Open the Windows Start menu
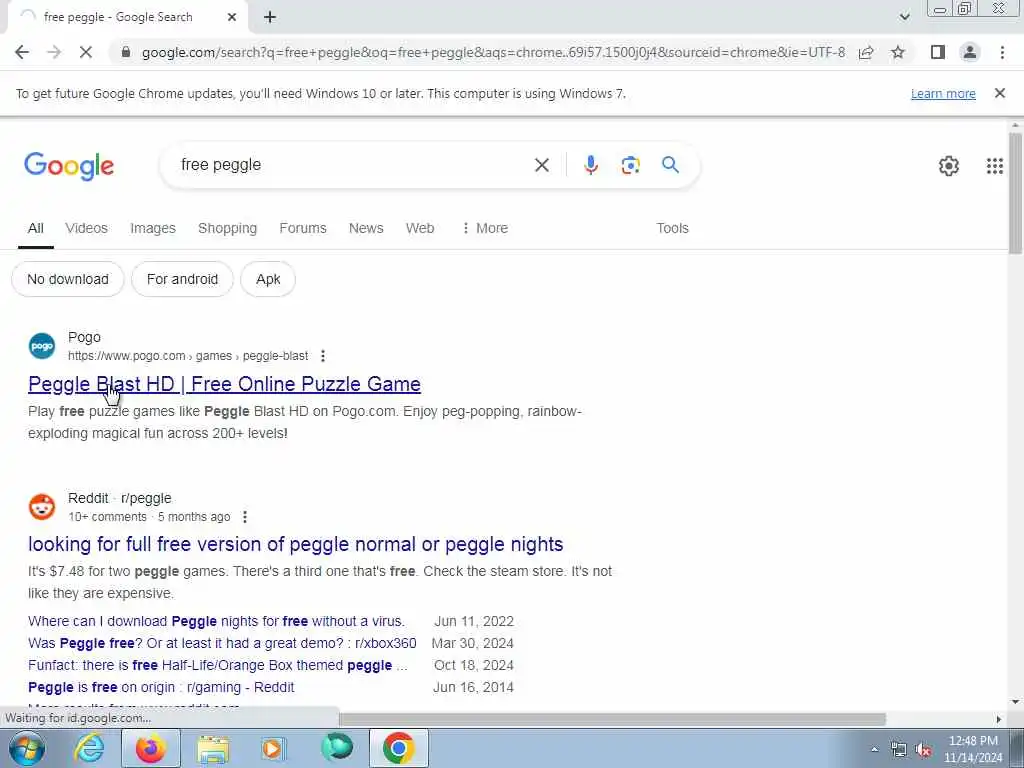This screenshot has width=1024, height=768. point(27,748)
